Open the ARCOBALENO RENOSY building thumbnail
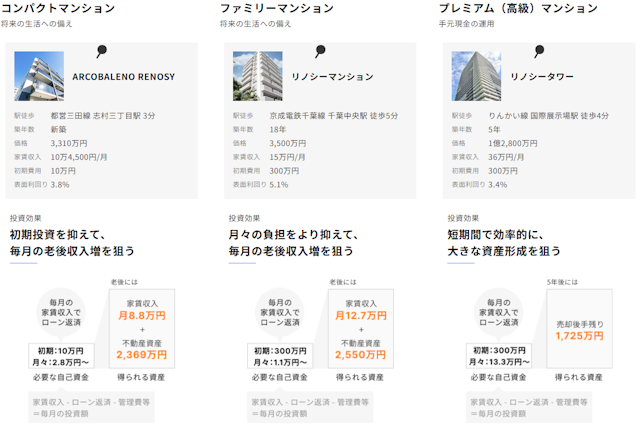640x427 pixels. click(x=39, y=76)
